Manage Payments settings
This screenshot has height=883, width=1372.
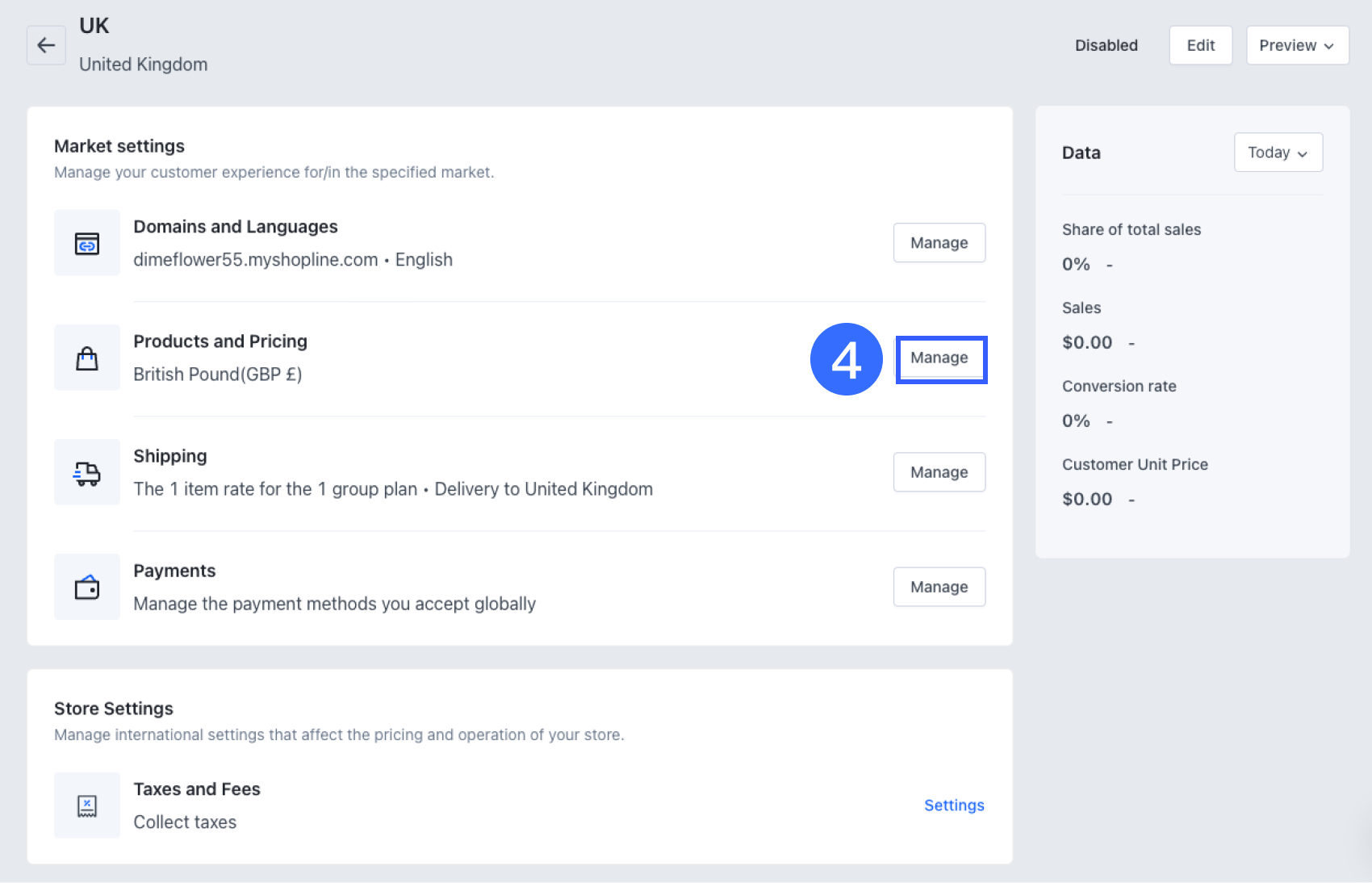939,587
